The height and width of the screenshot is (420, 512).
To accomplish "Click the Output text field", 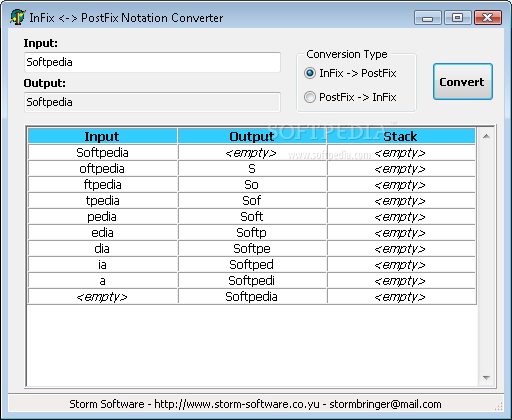I will 152,102.
